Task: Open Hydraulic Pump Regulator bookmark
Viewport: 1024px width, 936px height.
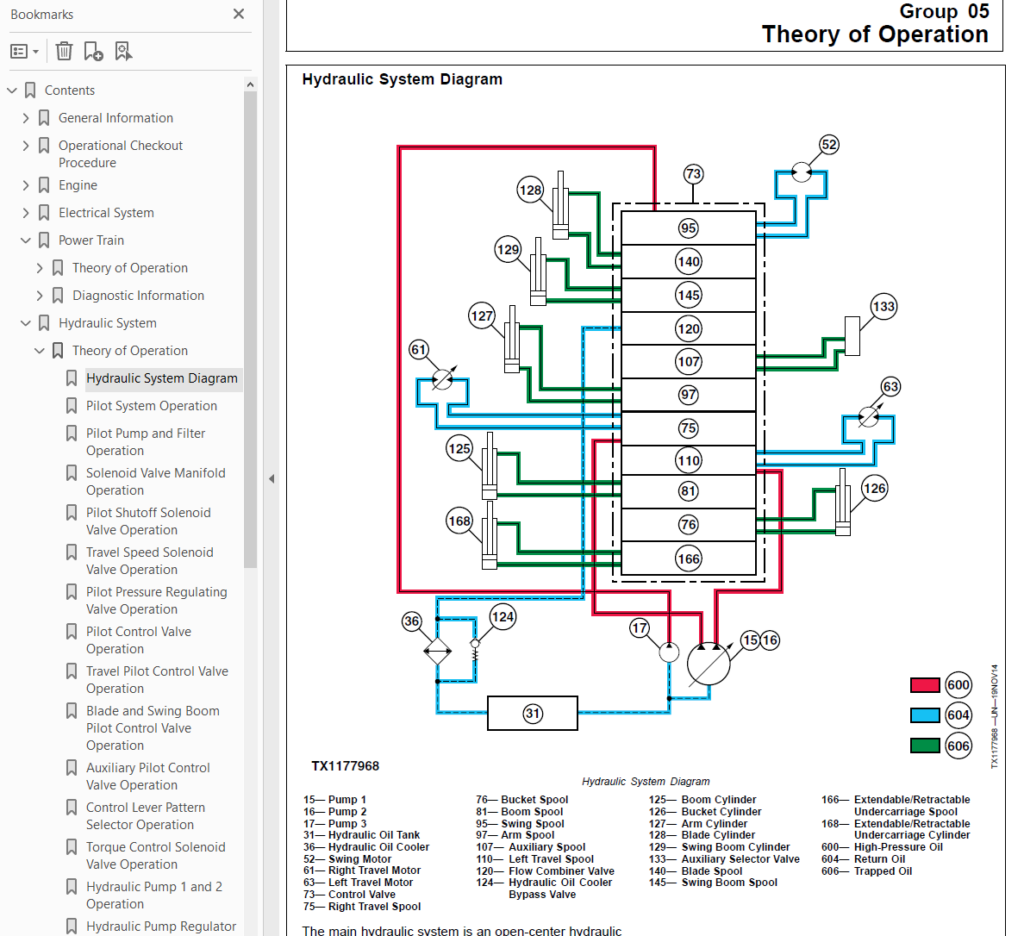Action: point(161,926)
